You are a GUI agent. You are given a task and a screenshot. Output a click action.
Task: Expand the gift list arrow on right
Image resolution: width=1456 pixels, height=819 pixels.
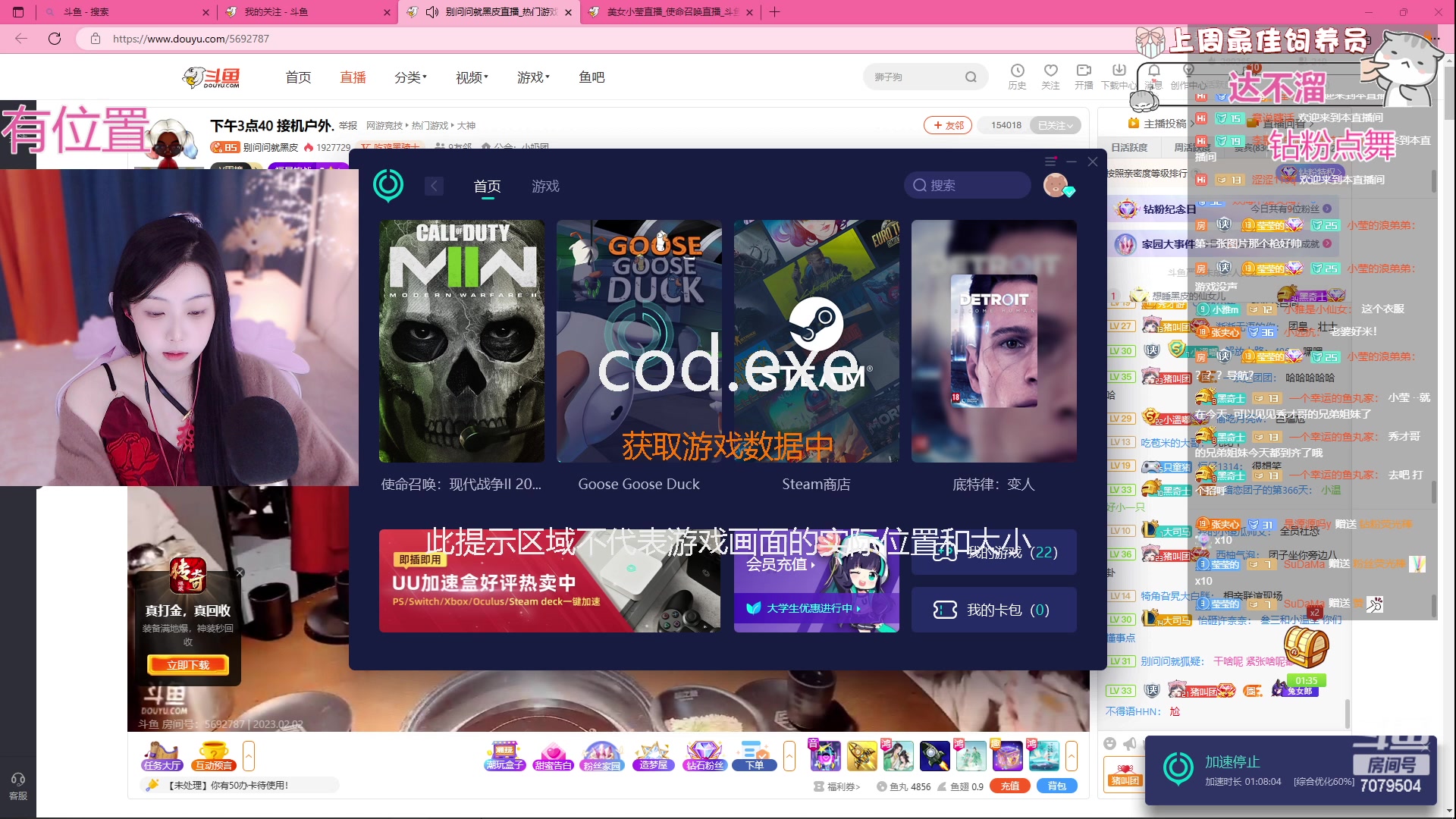click(x=1072, y=756)
